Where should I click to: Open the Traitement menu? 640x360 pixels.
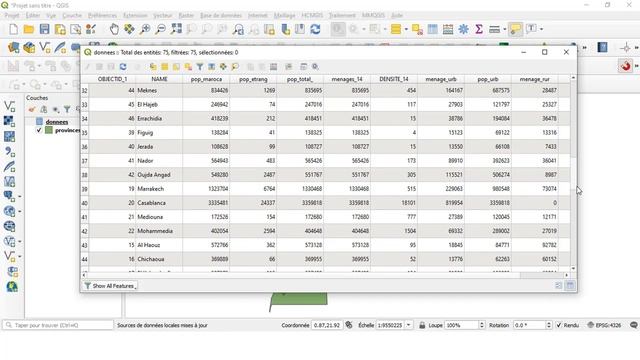pos(342,15)
